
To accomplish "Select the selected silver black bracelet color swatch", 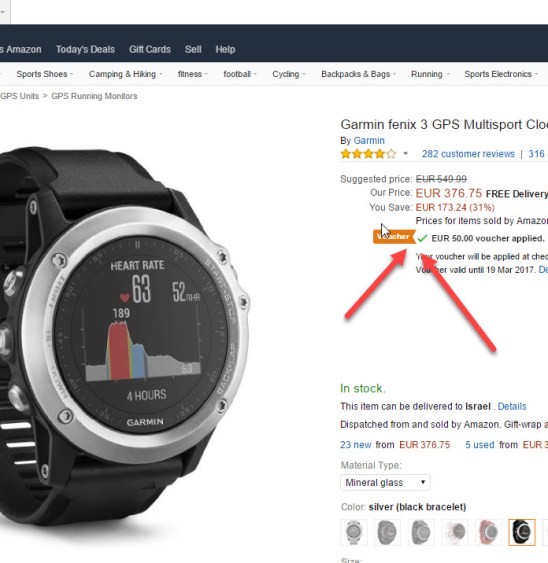I will (522, 532).
